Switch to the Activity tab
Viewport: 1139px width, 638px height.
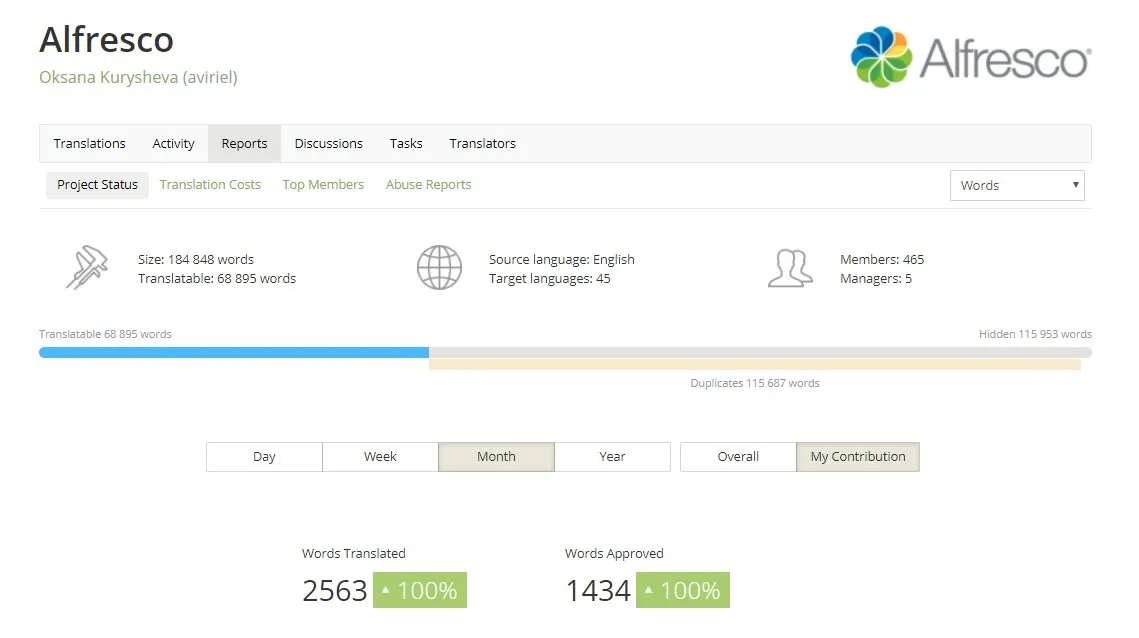[x=173, y=143]
